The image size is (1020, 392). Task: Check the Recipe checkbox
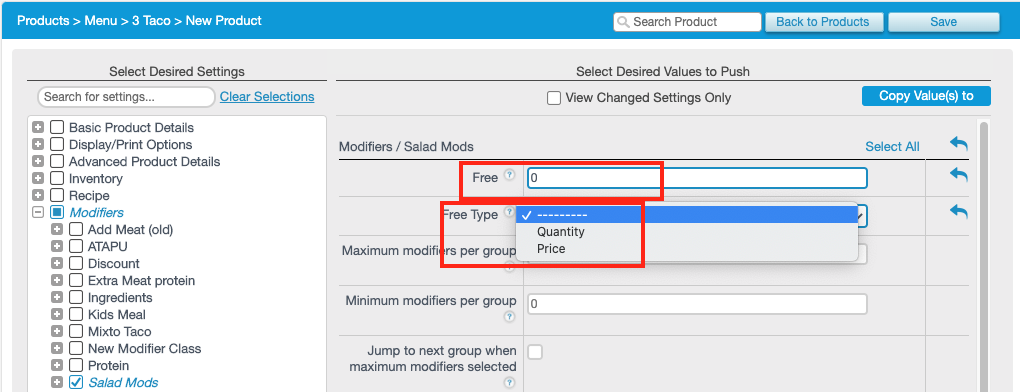tap(57, 195)
